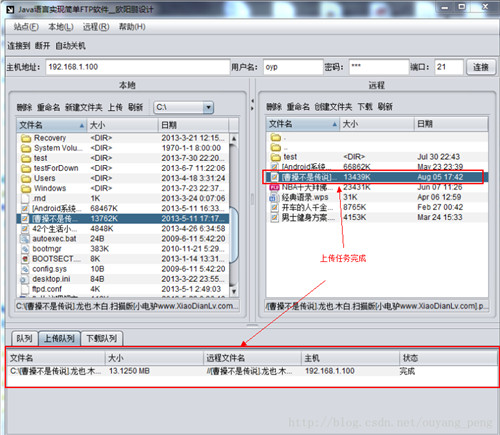Click the config.sys file icon
The height and width of the screenshot is (435, 500).
click(x=25, y=269)
